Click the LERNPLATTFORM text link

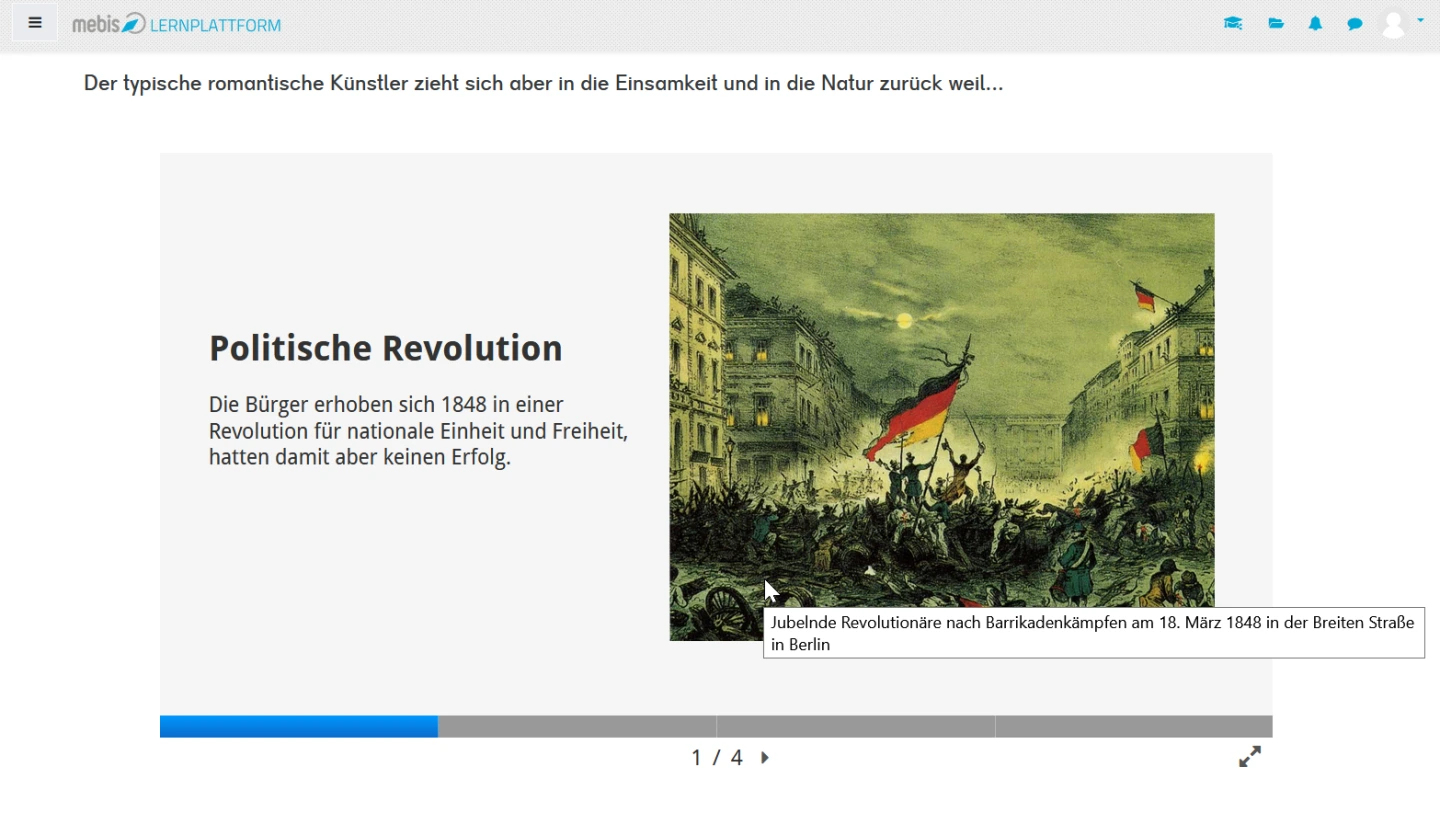click(x=215, y=25)
